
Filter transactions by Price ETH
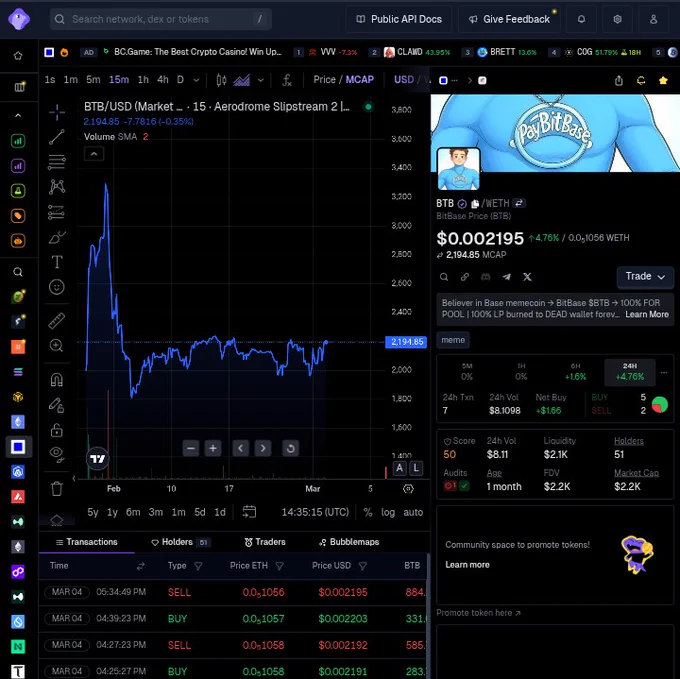tap(280, 566)
